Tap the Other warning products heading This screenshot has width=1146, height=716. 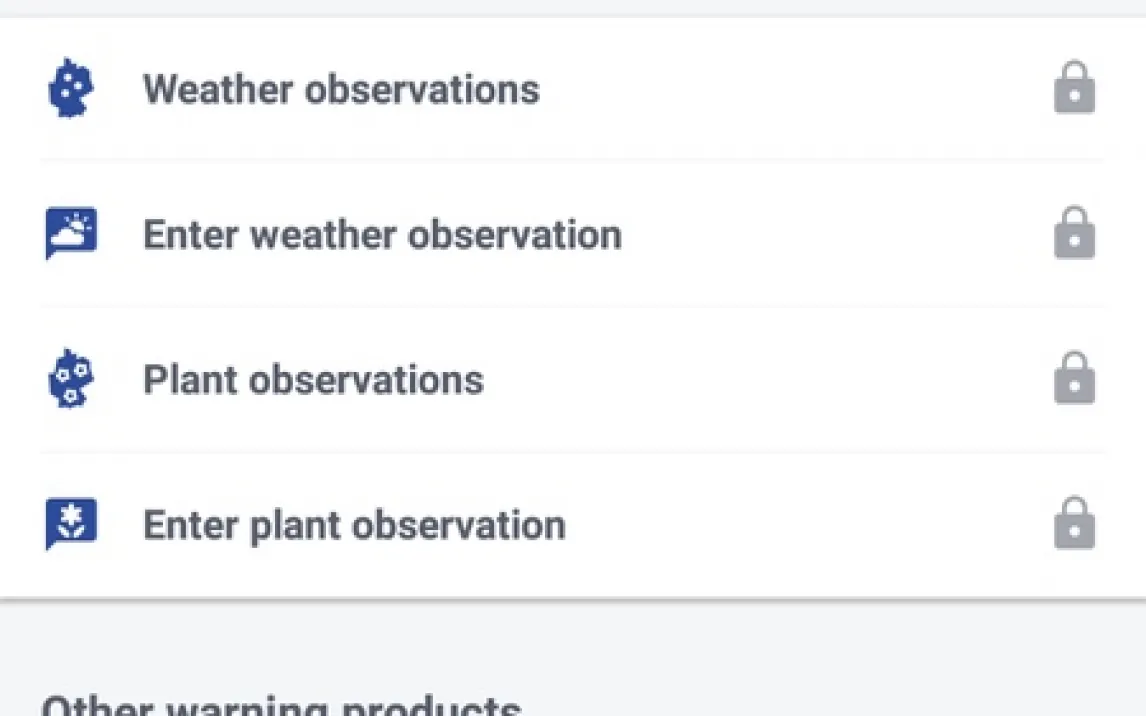pyautogui.click(x=281, y=704)
